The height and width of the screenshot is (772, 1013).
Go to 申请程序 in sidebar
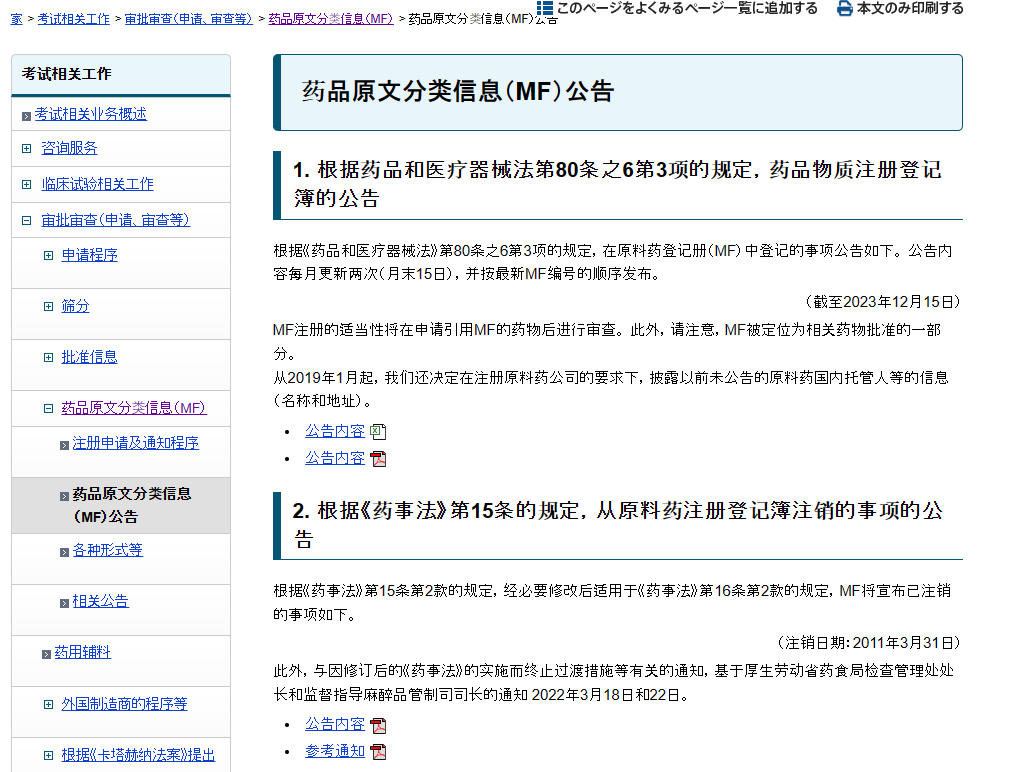(x=89, y=256)
